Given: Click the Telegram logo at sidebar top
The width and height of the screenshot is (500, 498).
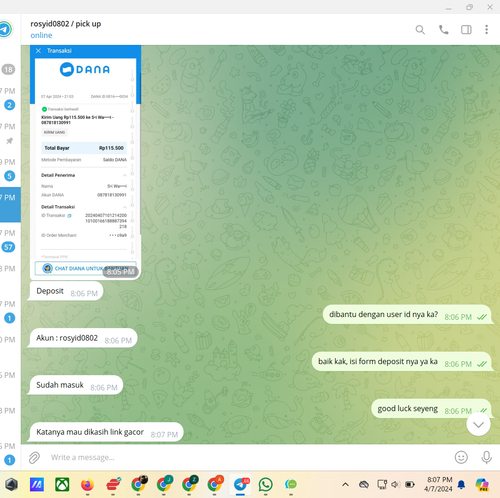Looking at the screenshot, I should (5, 29).
